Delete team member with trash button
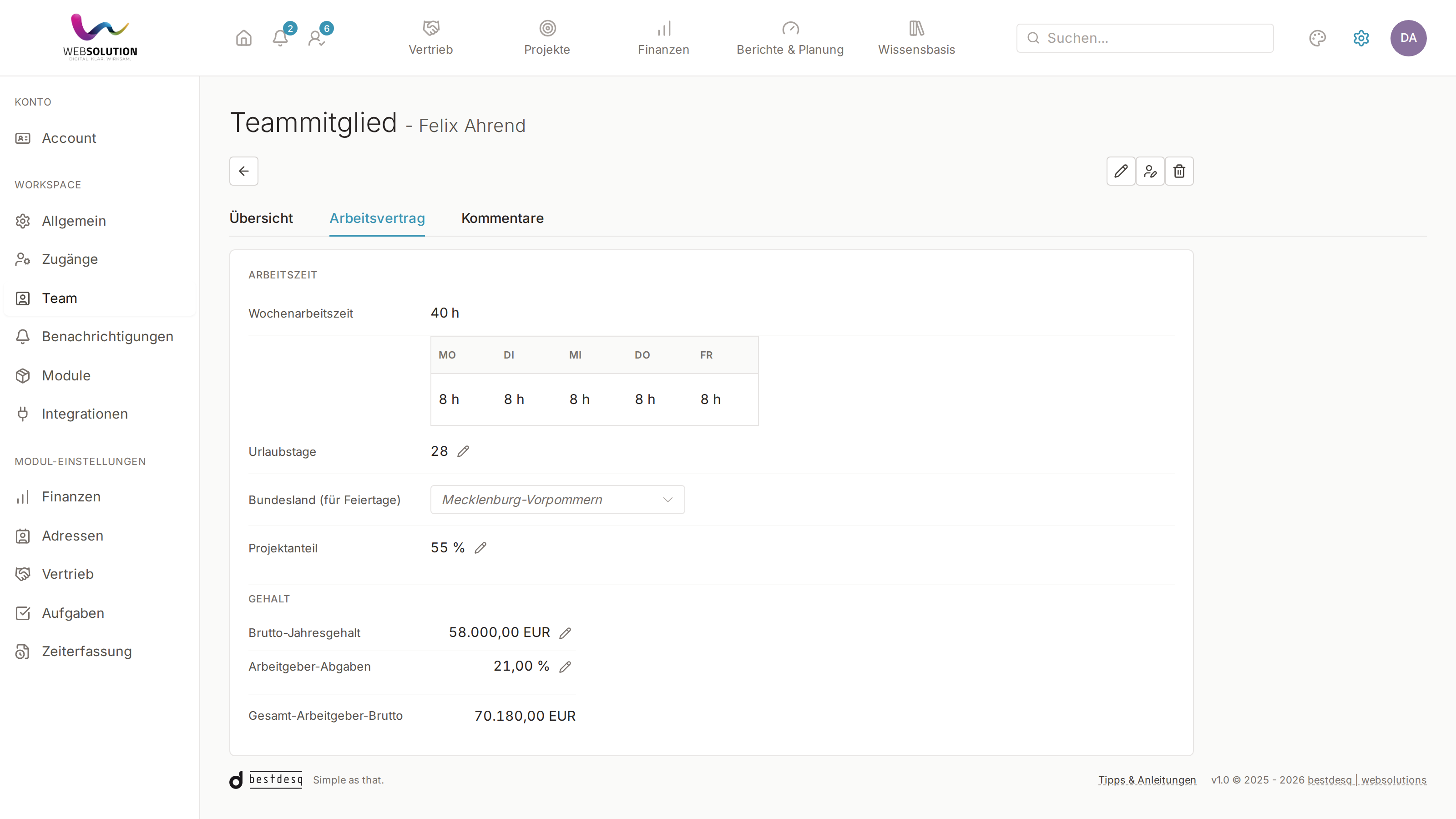The width and height of the screenshot is (1456, 819). point(1179,171)
